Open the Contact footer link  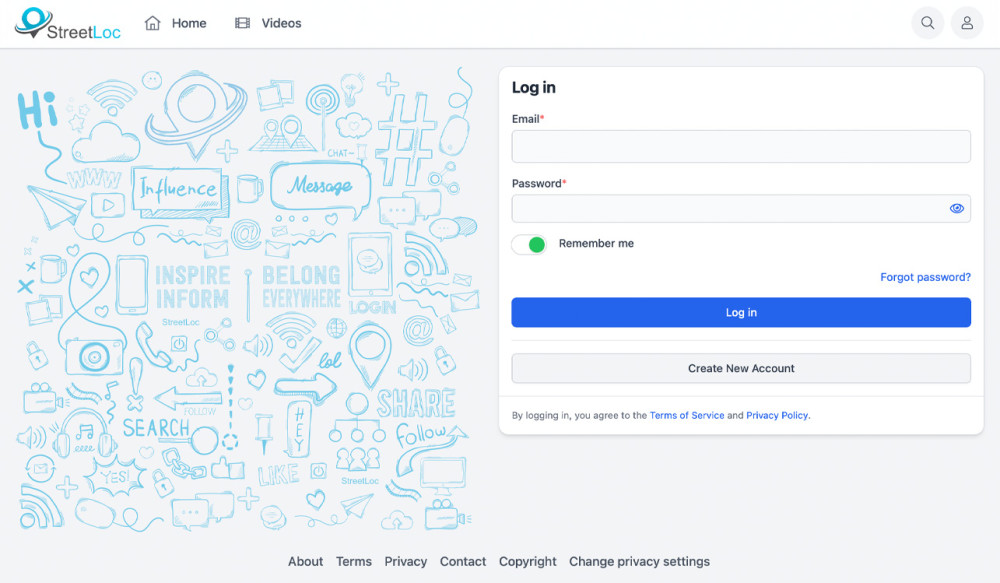pyautogui.click(x=463, y=561)
